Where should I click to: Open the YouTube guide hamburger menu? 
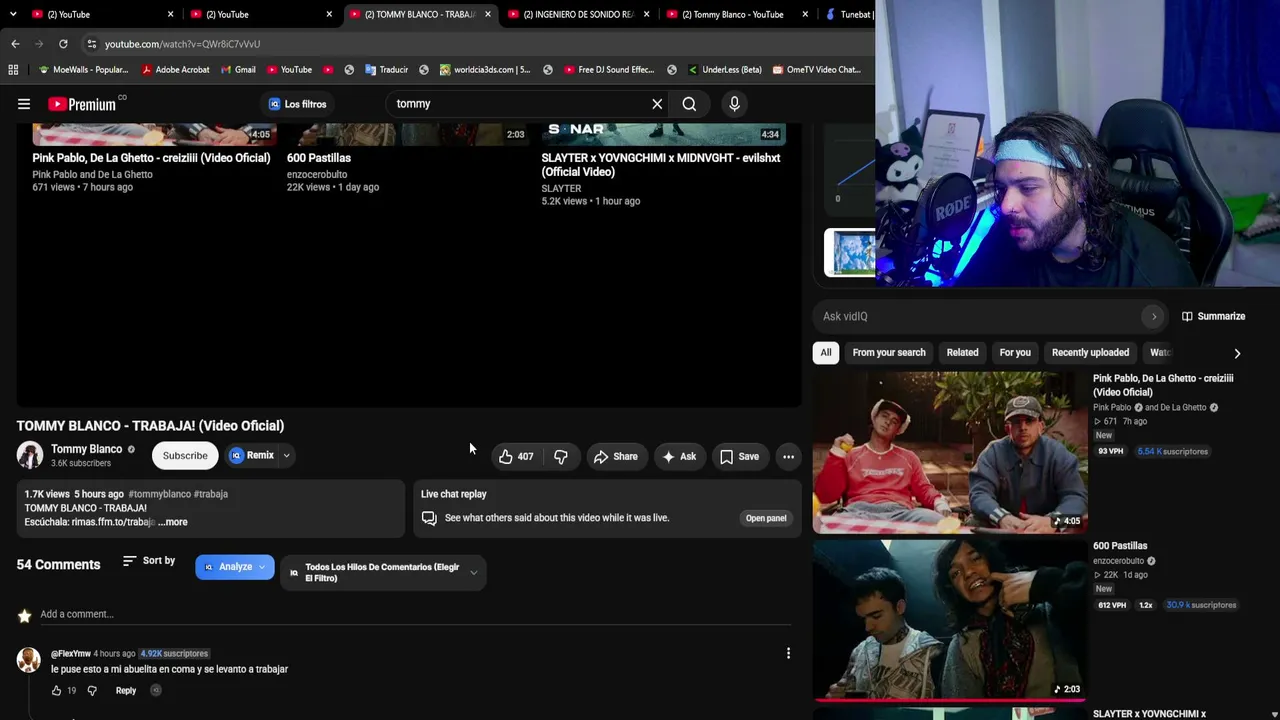point(24,104)
